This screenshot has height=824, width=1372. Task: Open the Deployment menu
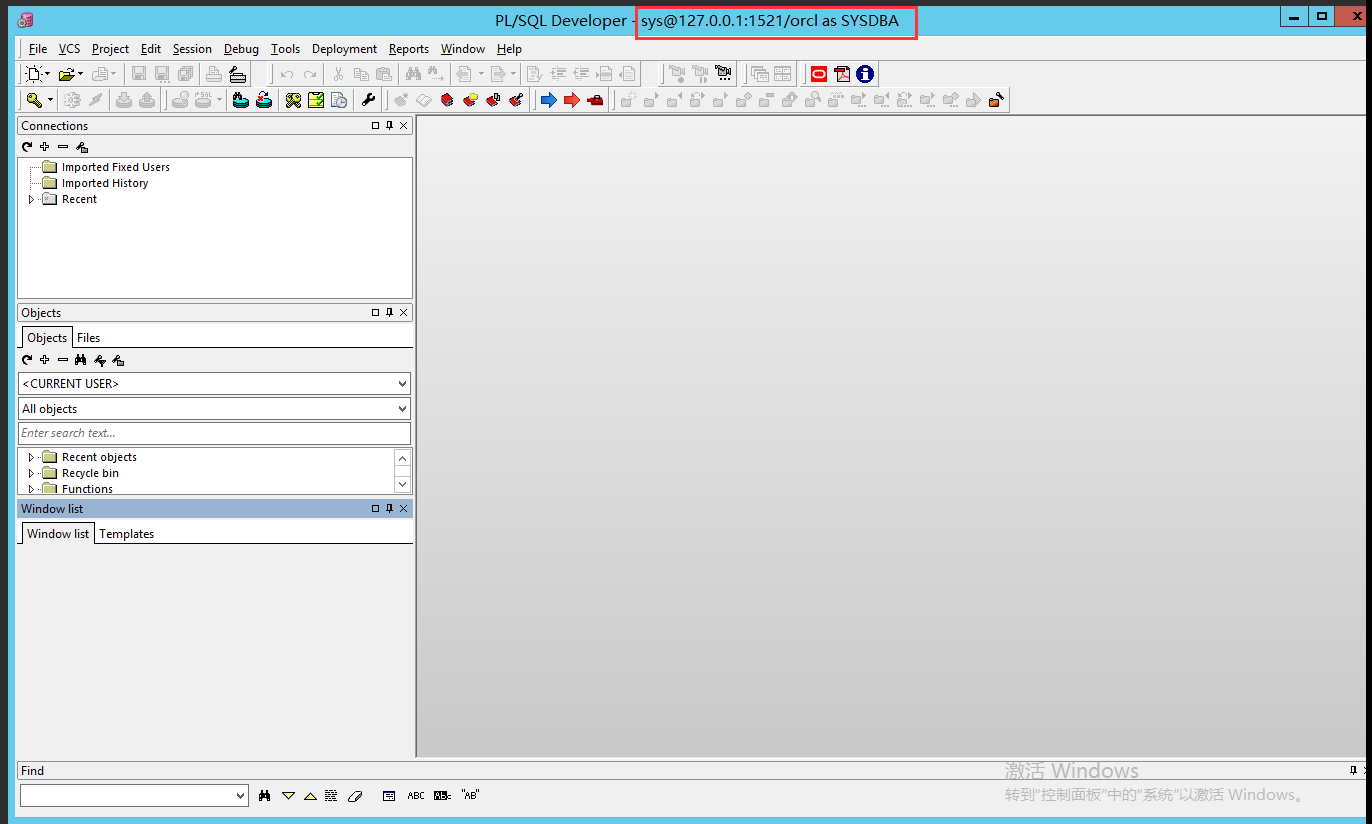pyautogui.click(x=344, y=49)
